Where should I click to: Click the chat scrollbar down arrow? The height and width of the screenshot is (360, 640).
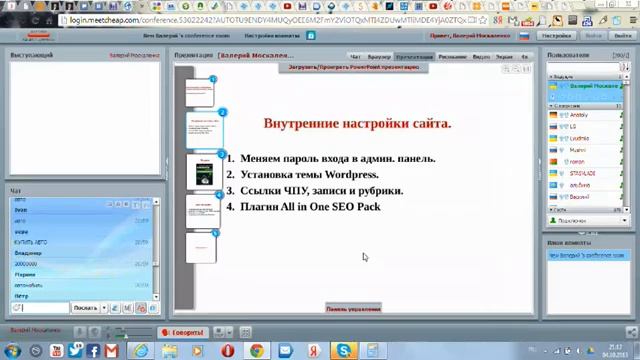click(156, 297)
